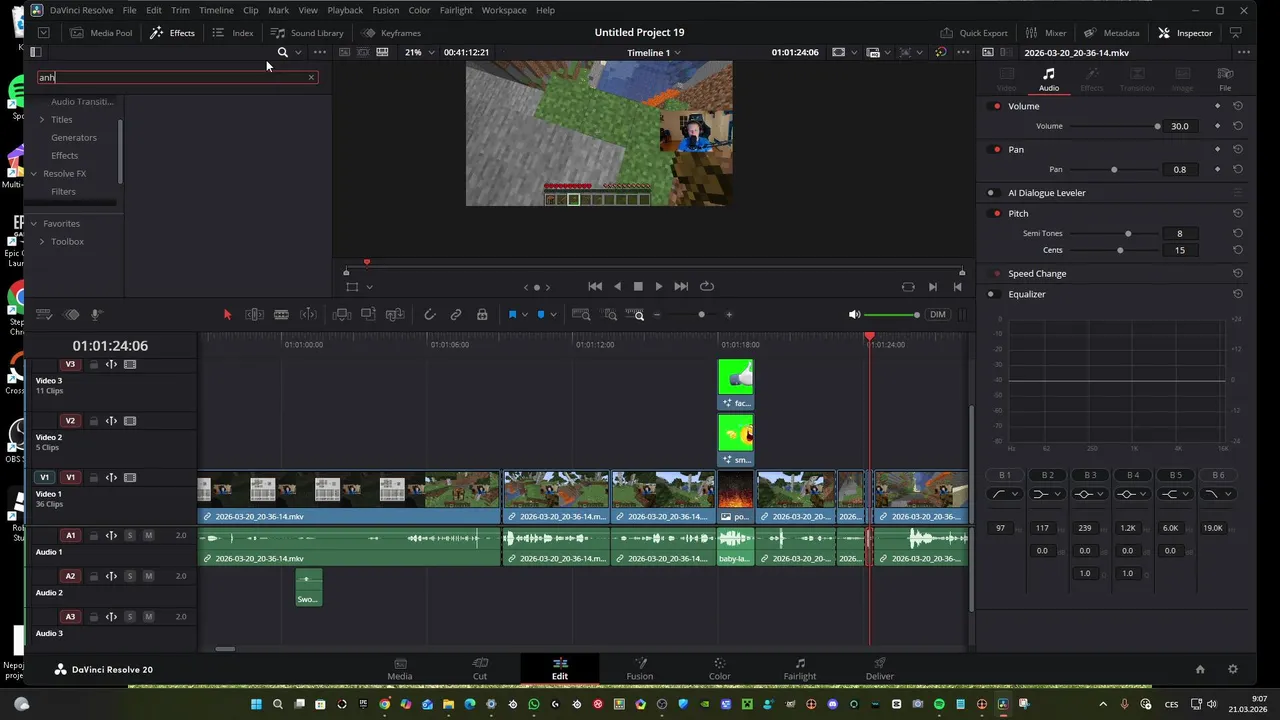Enable the AI Dialogue Leveler toggle
This screenshot has width=1280, height=720.
[993, 193]
